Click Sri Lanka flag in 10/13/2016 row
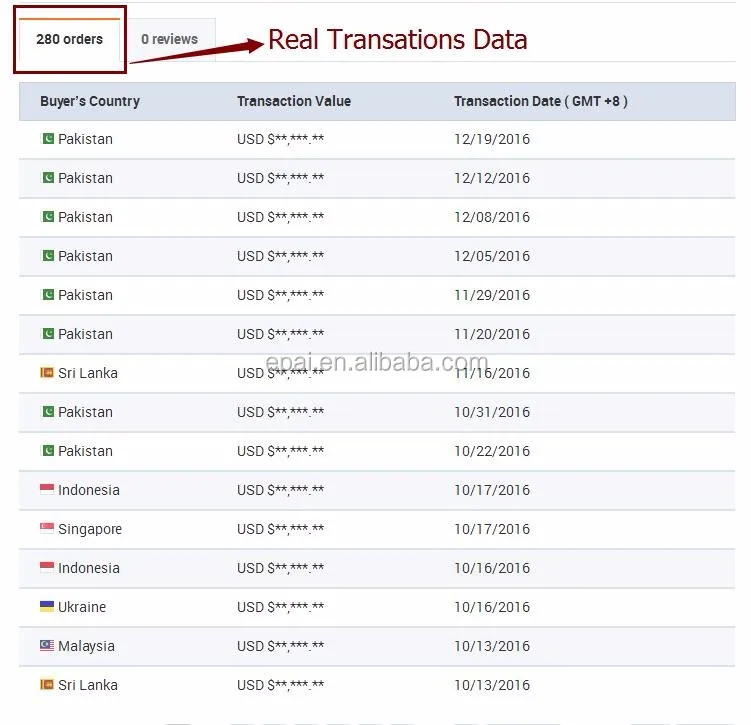 (x=47, y=684)
